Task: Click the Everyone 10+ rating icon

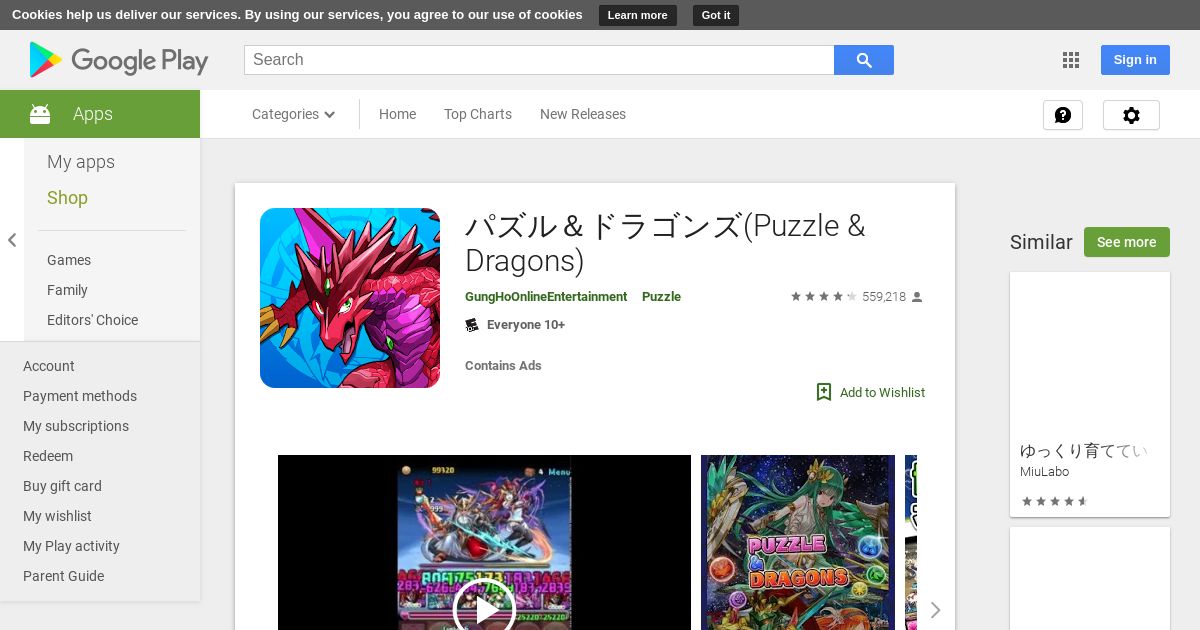Action: point(472,325)
